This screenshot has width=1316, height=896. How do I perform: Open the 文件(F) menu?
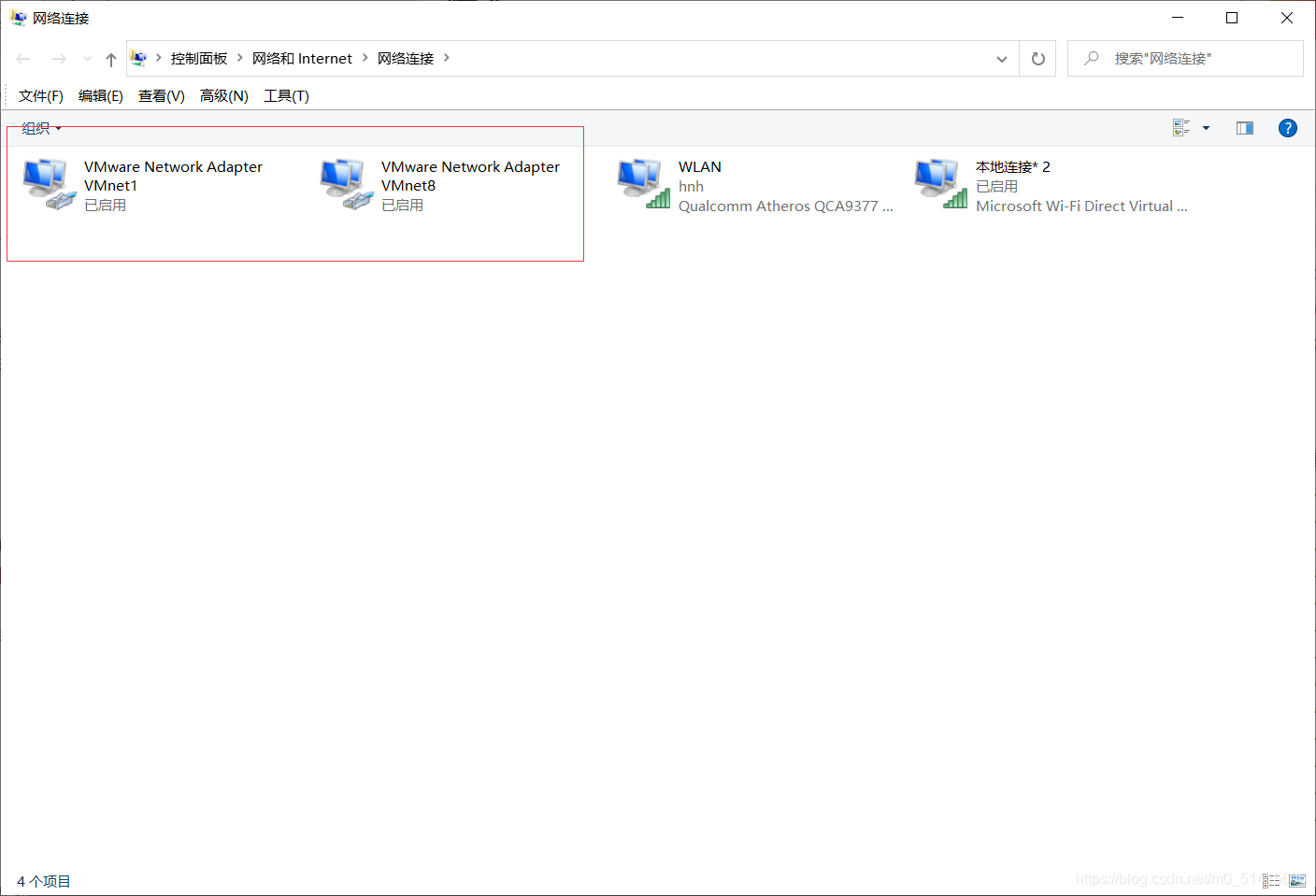pos(41,96)
